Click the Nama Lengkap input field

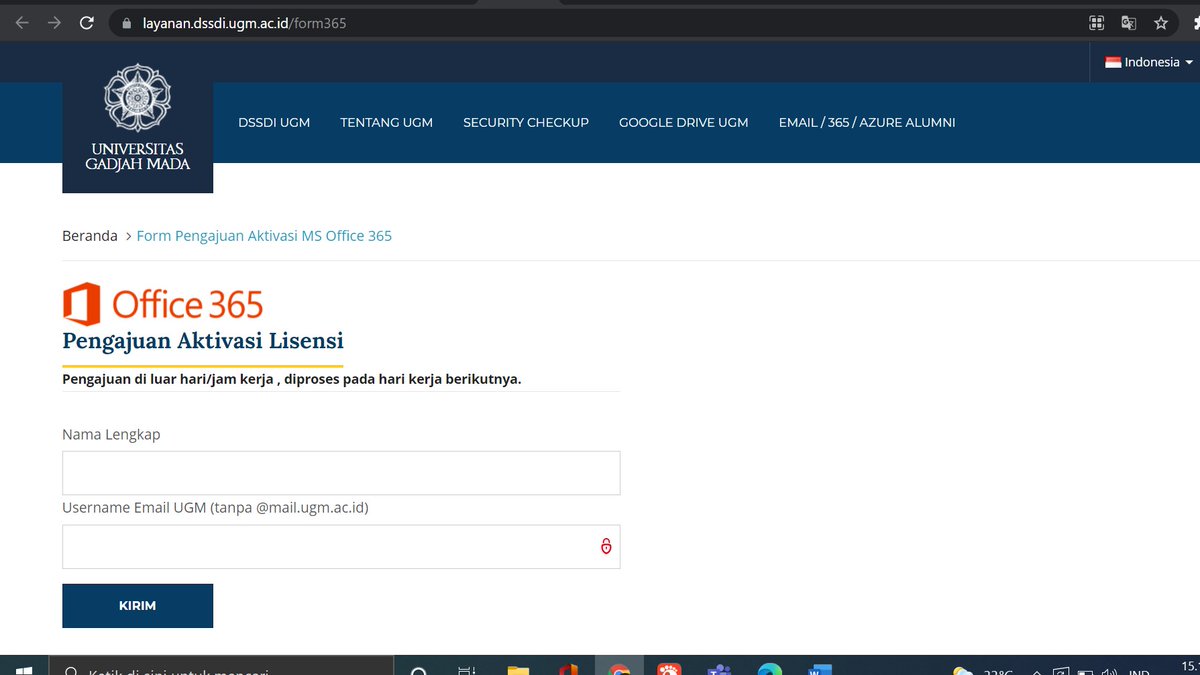pos(341,473)
